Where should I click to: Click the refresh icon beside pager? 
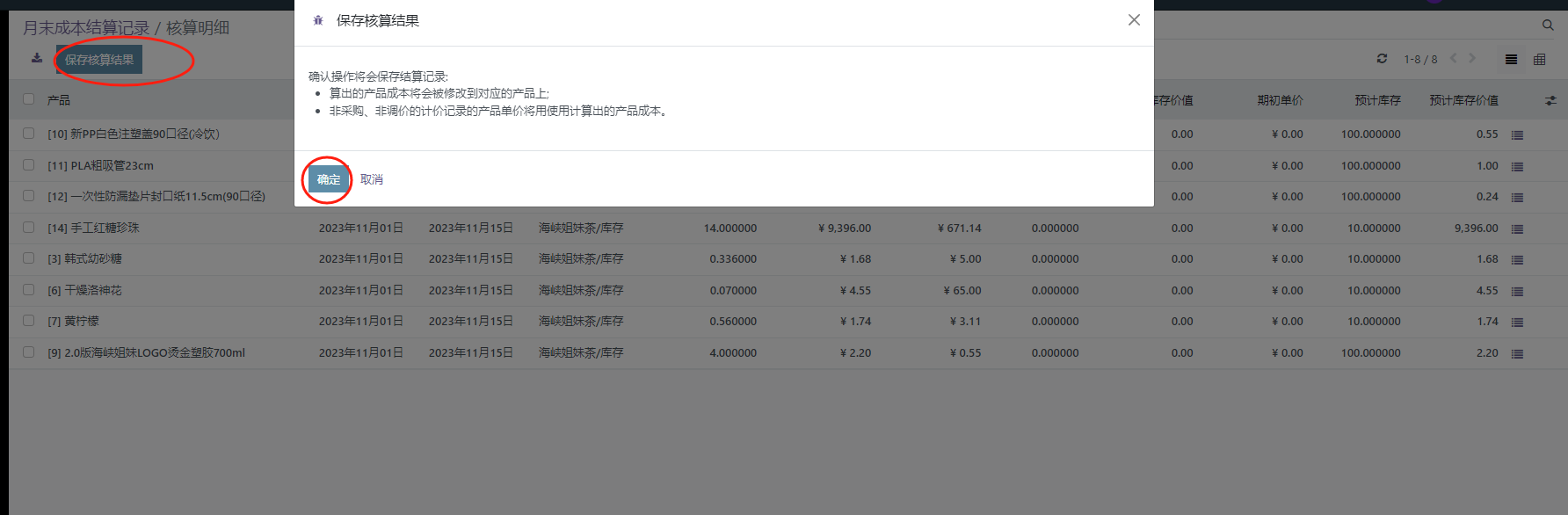tap(1382, 59)
